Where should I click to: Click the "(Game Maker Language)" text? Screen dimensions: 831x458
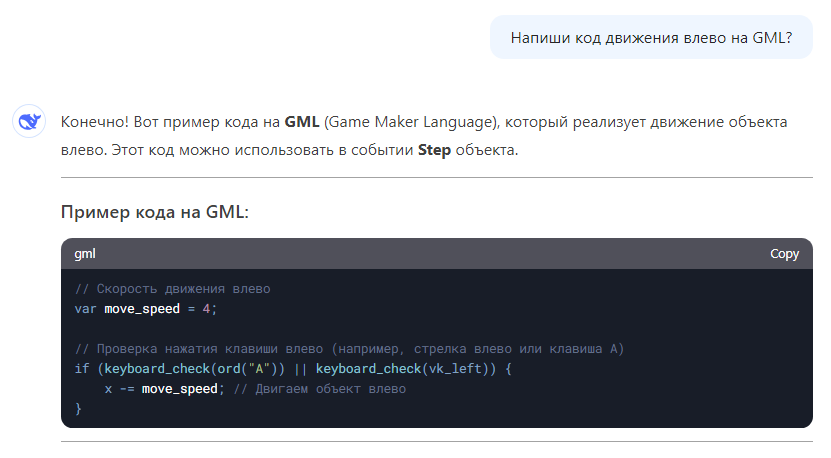tap(409, 122)
